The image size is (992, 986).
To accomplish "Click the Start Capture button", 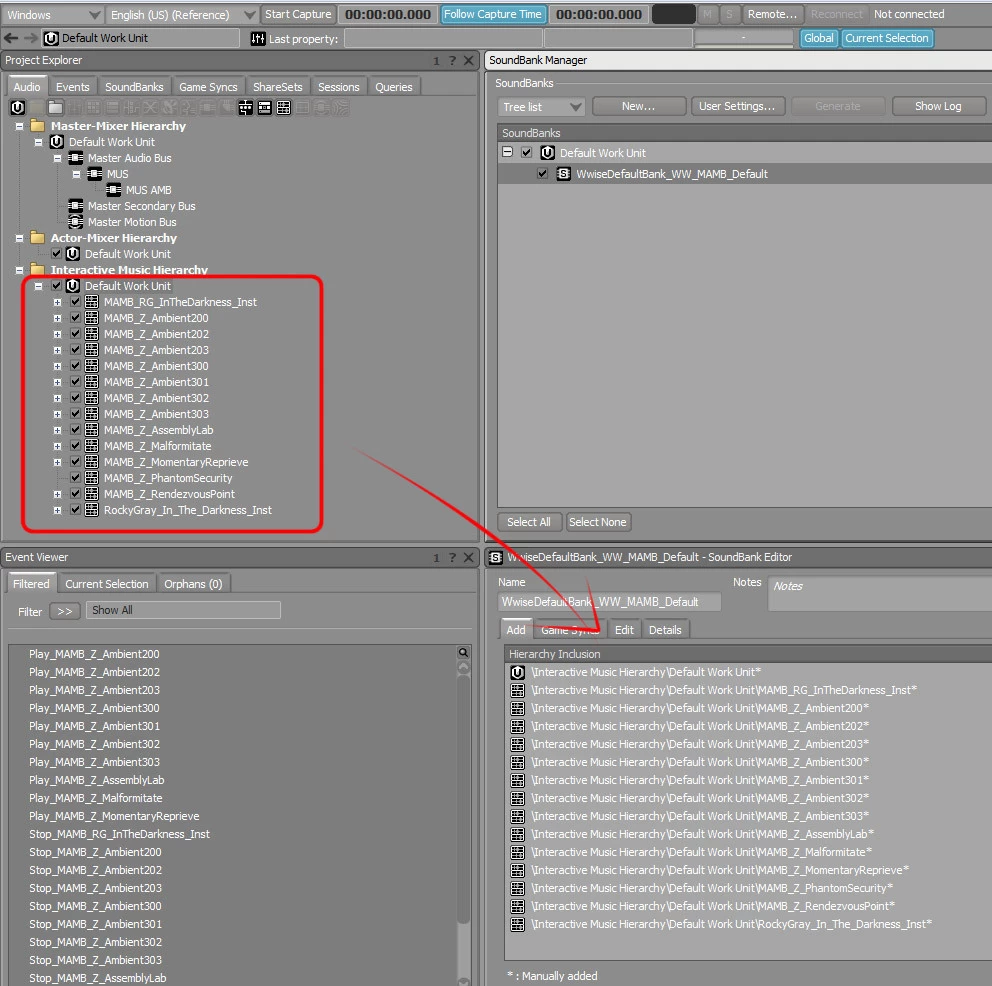I will pos(298,15).
